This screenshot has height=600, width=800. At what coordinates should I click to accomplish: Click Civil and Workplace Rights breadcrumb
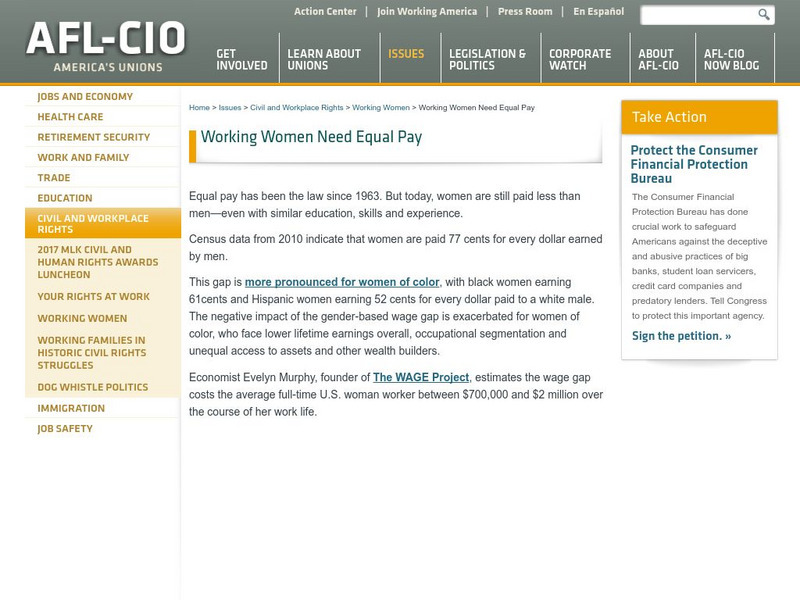[x=296, y=108]
